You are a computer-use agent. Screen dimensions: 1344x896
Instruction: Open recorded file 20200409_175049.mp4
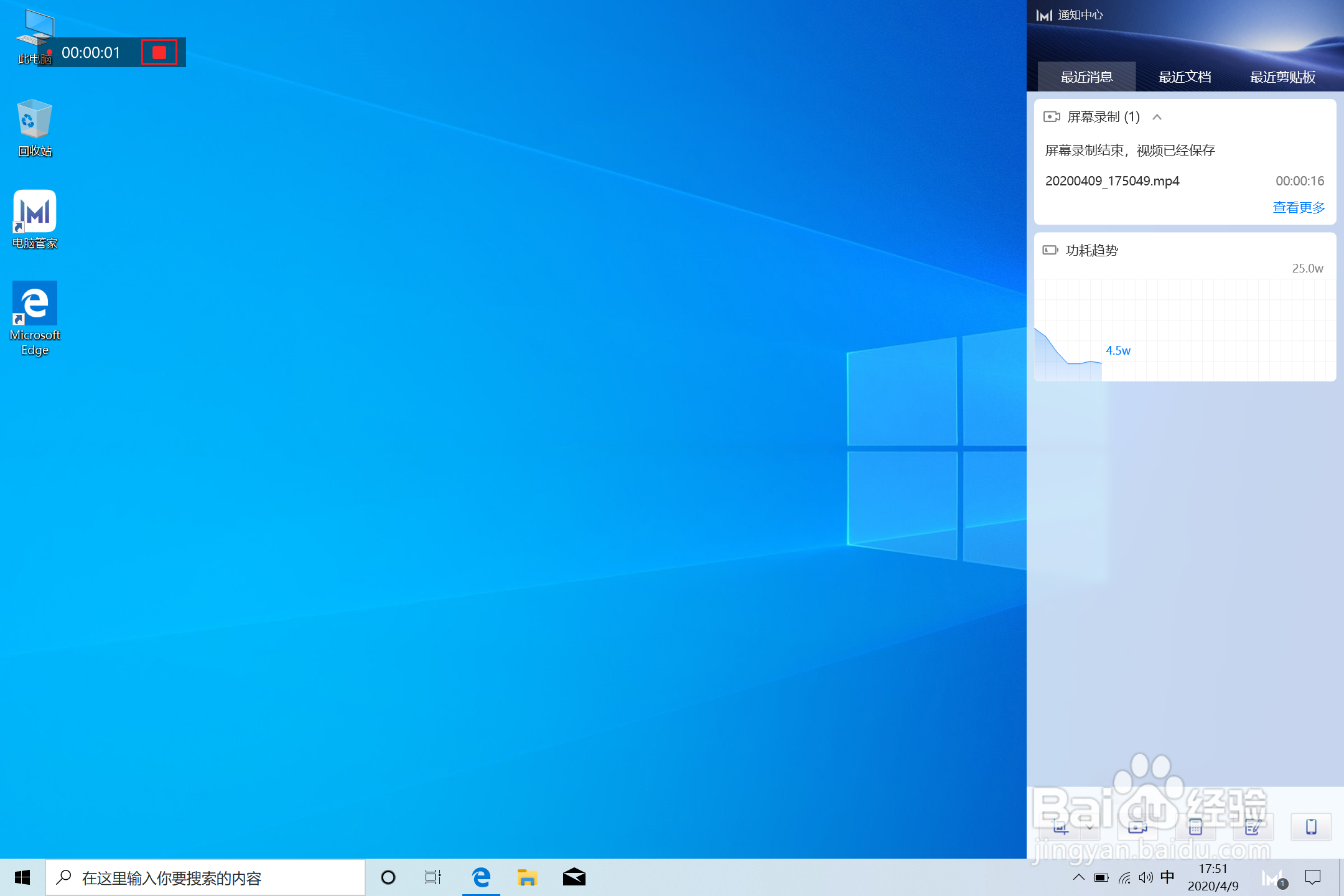click(1112, 181)
